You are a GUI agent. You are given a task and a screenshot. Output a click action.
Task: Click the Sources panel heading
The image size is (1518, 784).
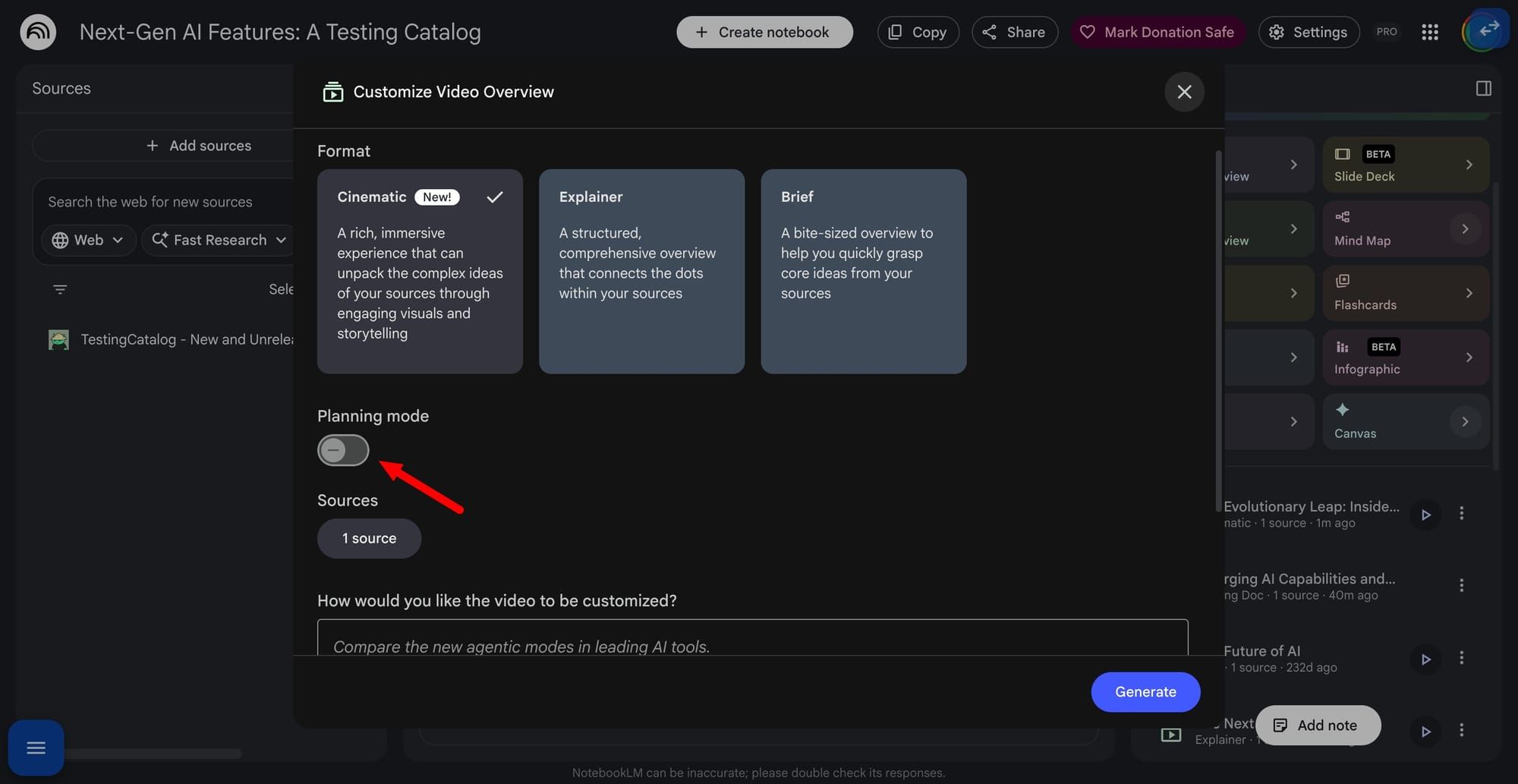(x=61, y=88)
